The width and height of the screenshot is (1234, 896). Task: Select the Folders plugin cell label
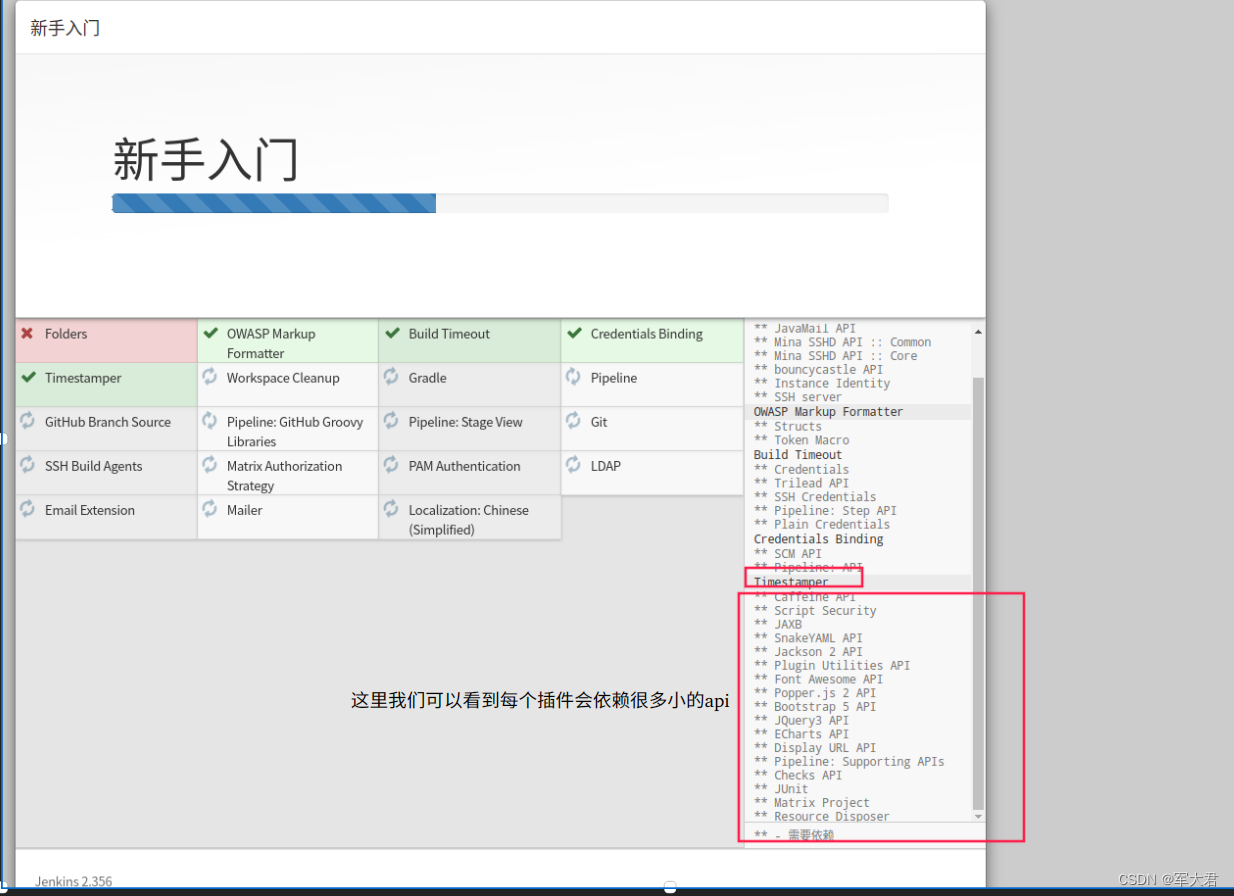click(66, 334)
